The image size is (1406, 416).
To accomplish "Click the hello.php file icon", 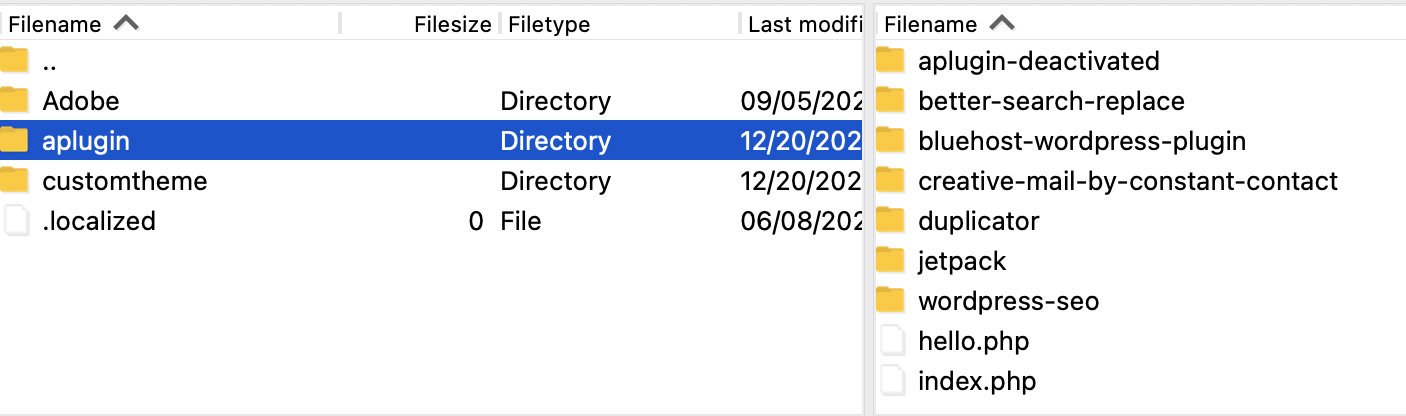I will (892, 341).
